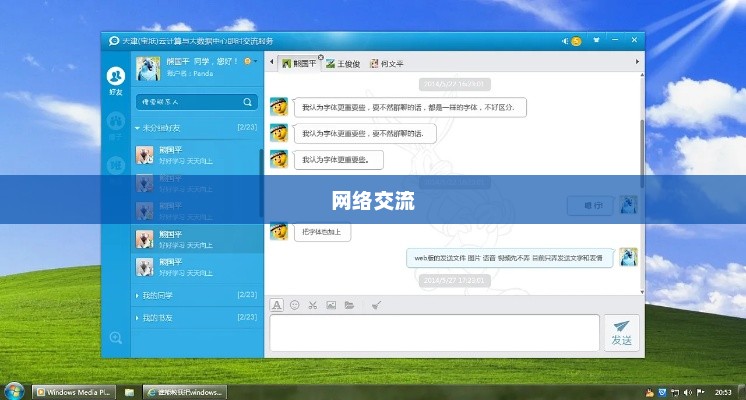Switch to the 王俊俊 chat tab

tap(344, 64)
